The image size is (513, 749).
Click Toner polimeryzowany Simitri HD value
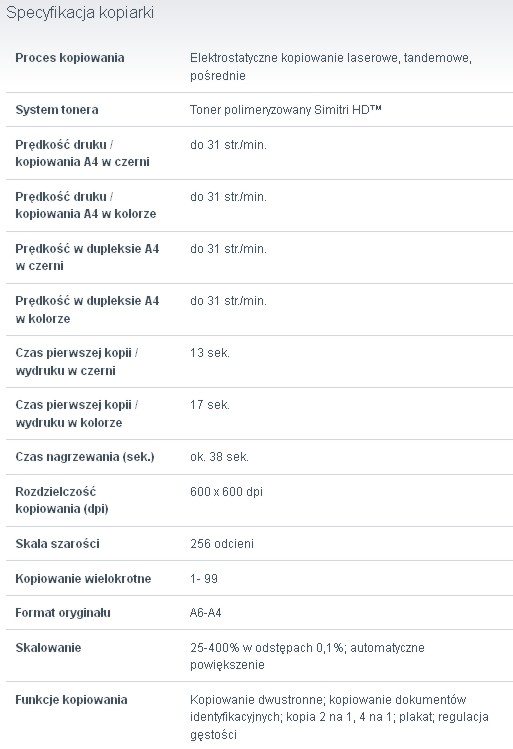click(286, 110)
